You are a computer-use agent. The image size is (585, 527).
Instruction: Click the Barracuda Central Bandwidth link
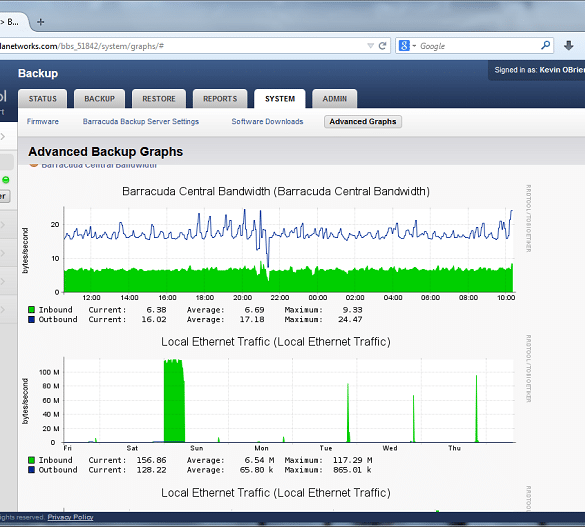[x=99, y=166]
